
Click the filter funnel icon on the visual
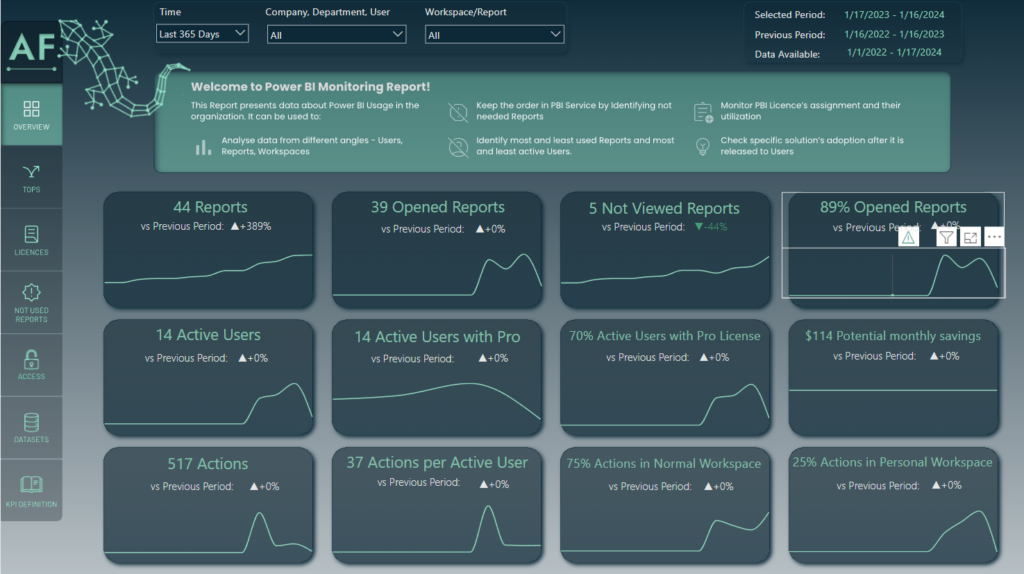tap(946, 238)
